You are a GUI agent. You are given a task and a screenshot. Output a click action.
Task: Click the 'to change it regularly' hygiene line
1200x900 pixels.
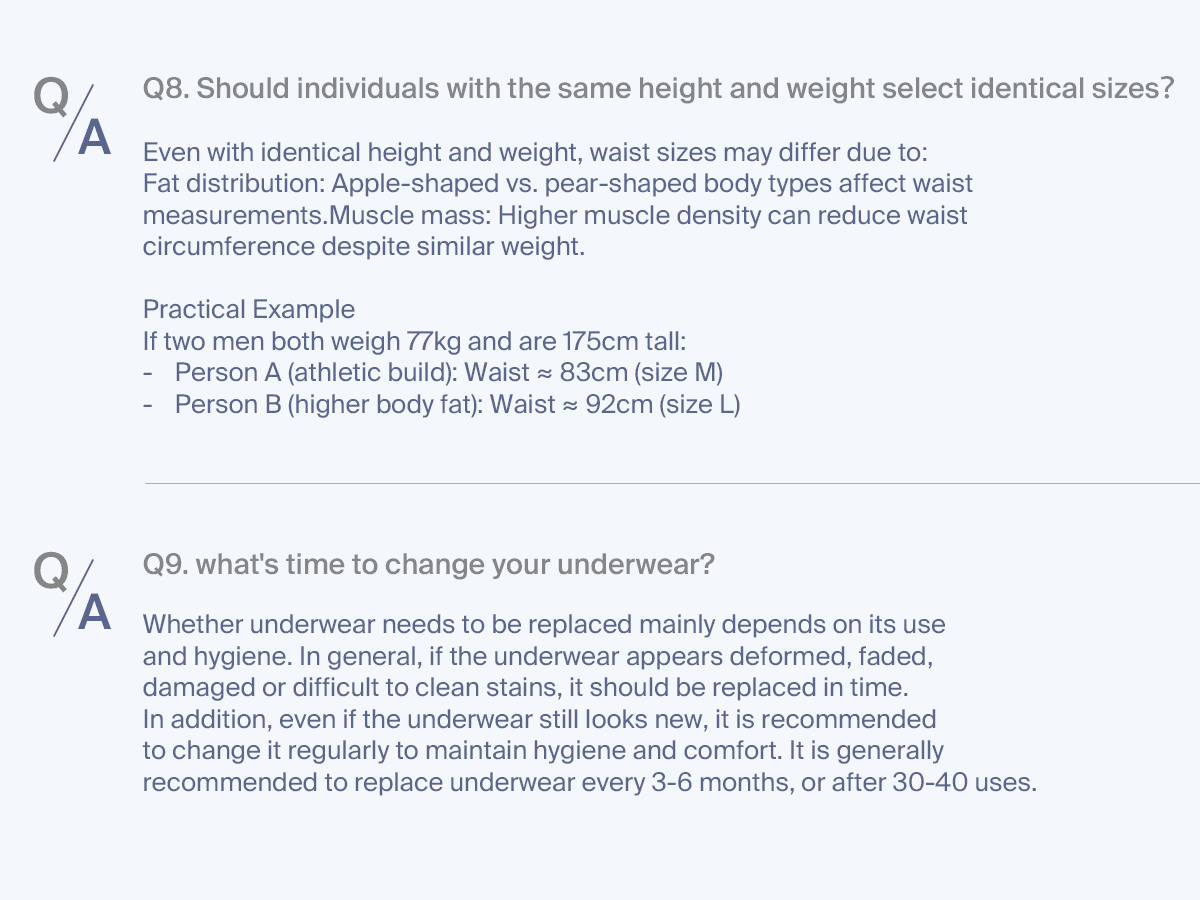pos(543,751)
